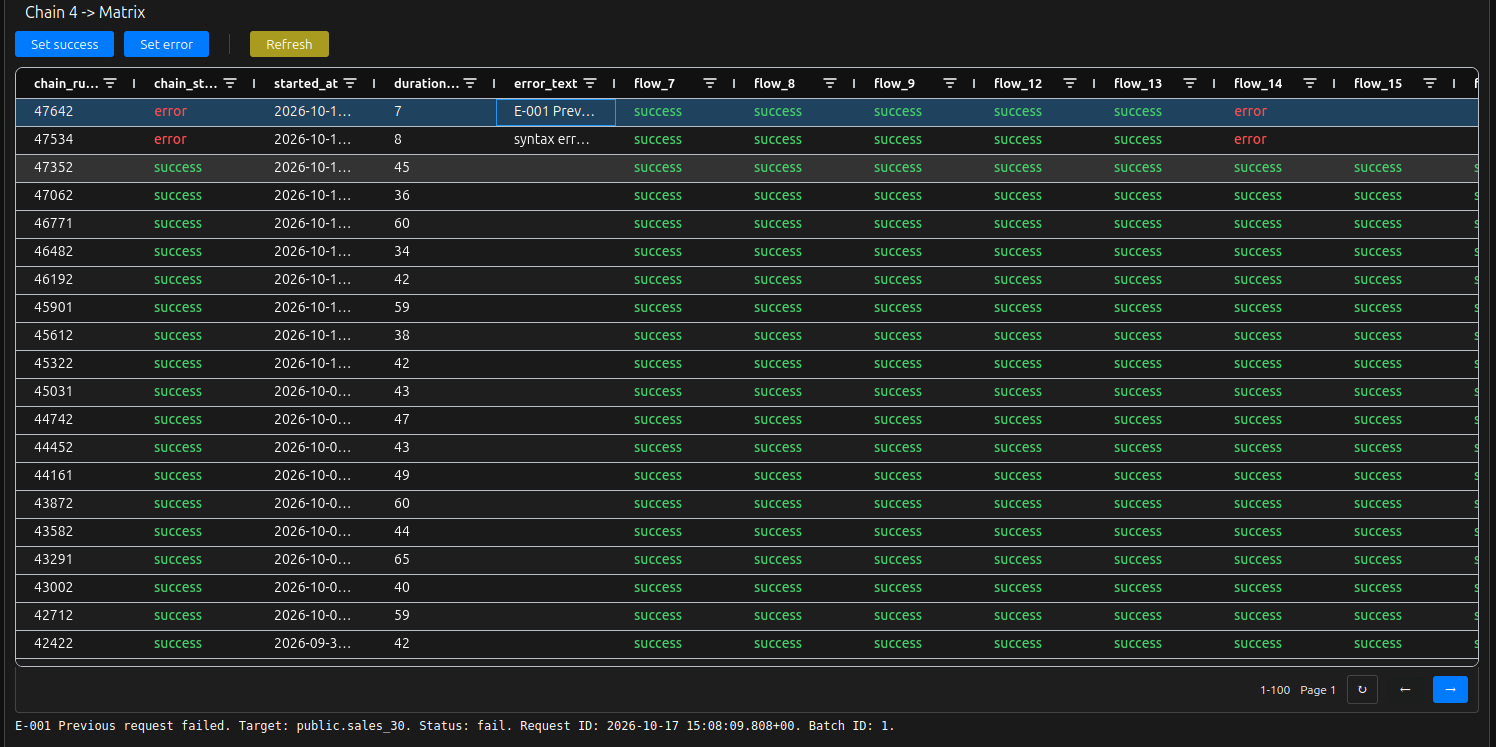Open filter icon on flow_12 column
This screenshot has height=747, width=1496.
[1070, 83]
